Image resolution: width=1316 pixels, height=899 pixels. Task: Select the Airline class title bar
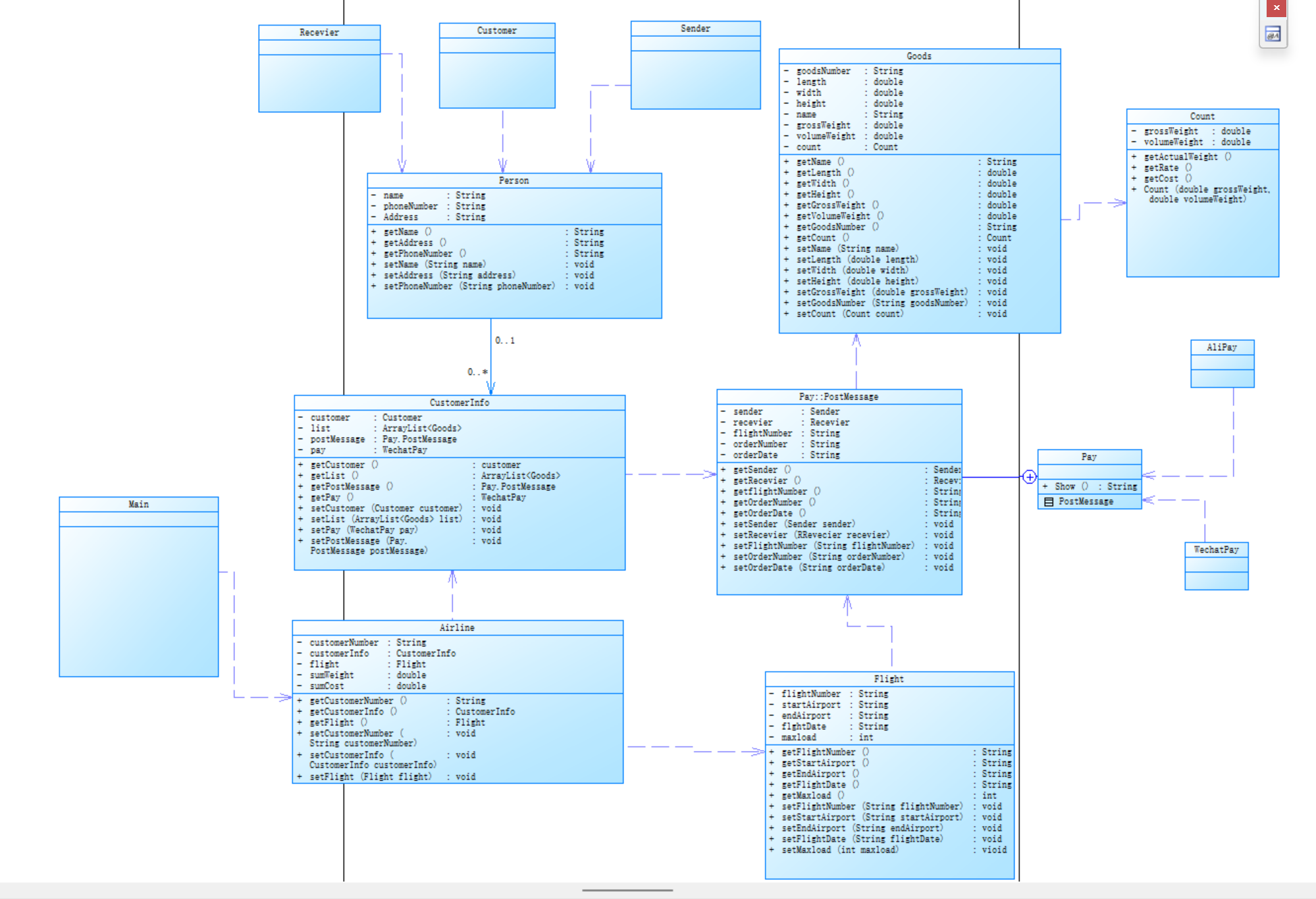point(457,628)
